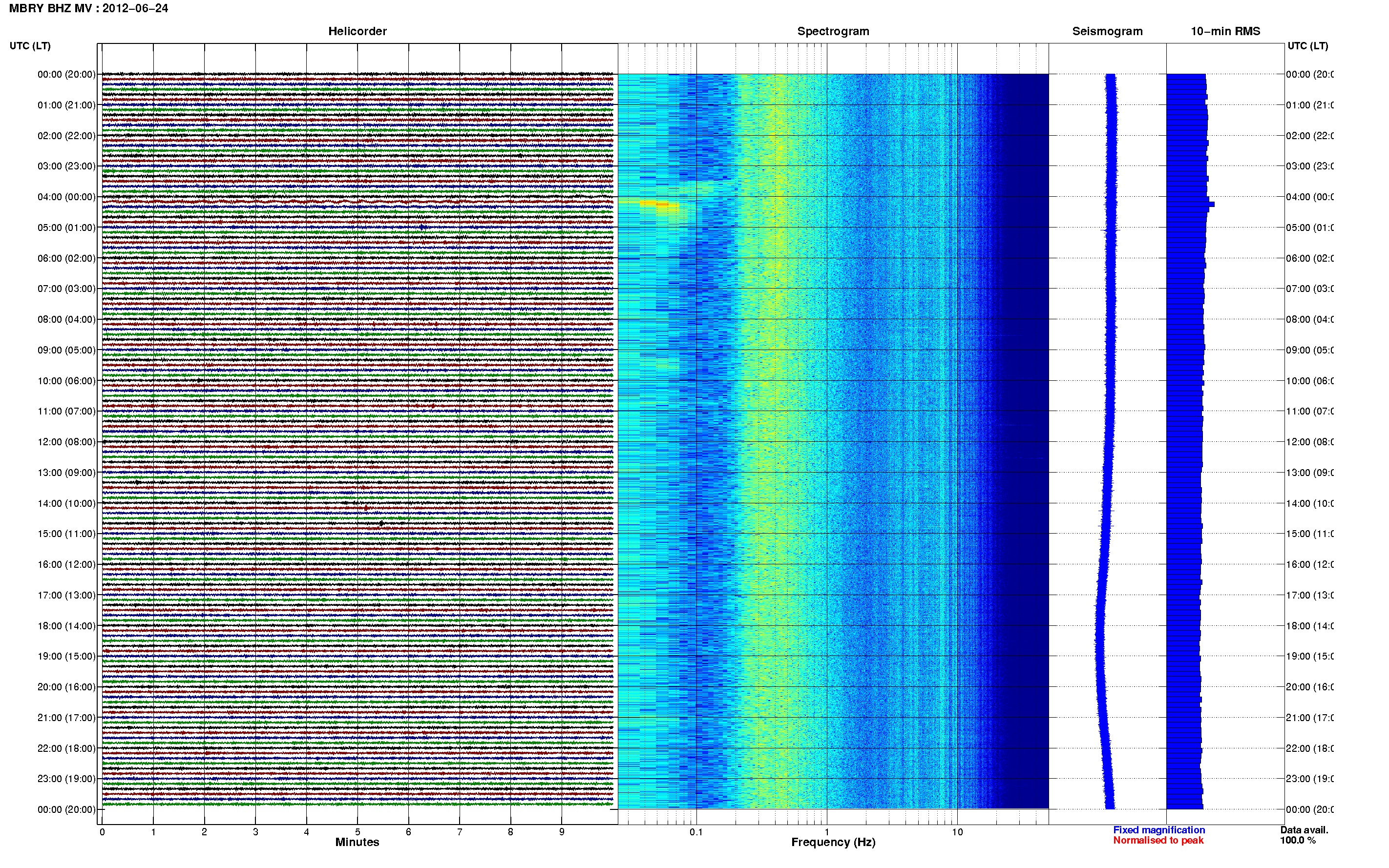Click the left '15:00 (11:00)' time label
Viewport: 1389px width, 868px height.
click(66, 534)
